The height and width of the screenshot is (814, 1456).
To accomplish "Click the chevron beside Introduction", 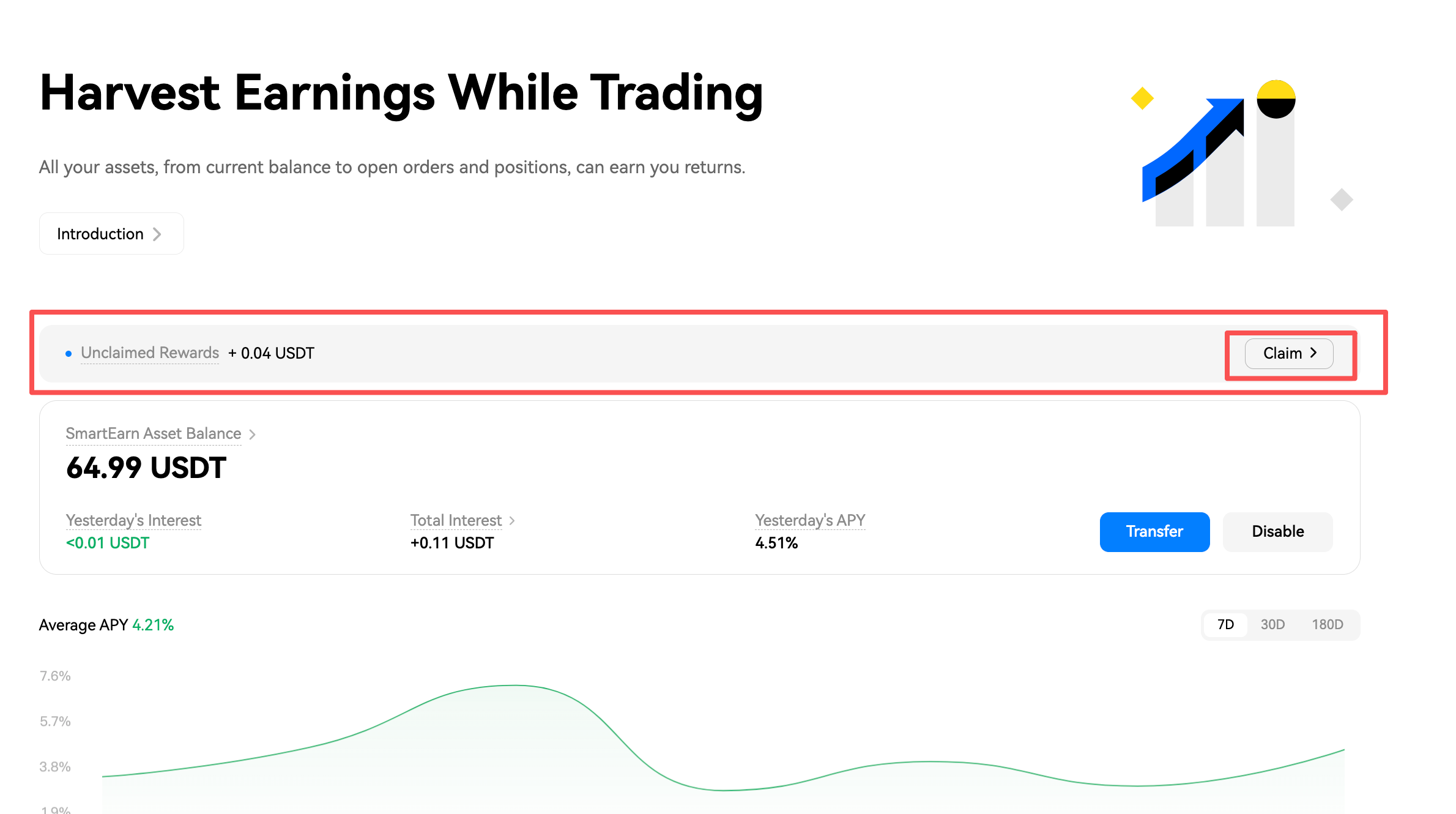I will pos(157,234).
